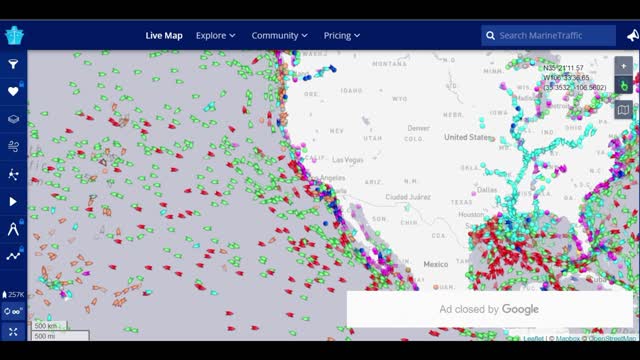Select the distance measuring compass tool
This screenshot has width=640, height=360.
13,229
